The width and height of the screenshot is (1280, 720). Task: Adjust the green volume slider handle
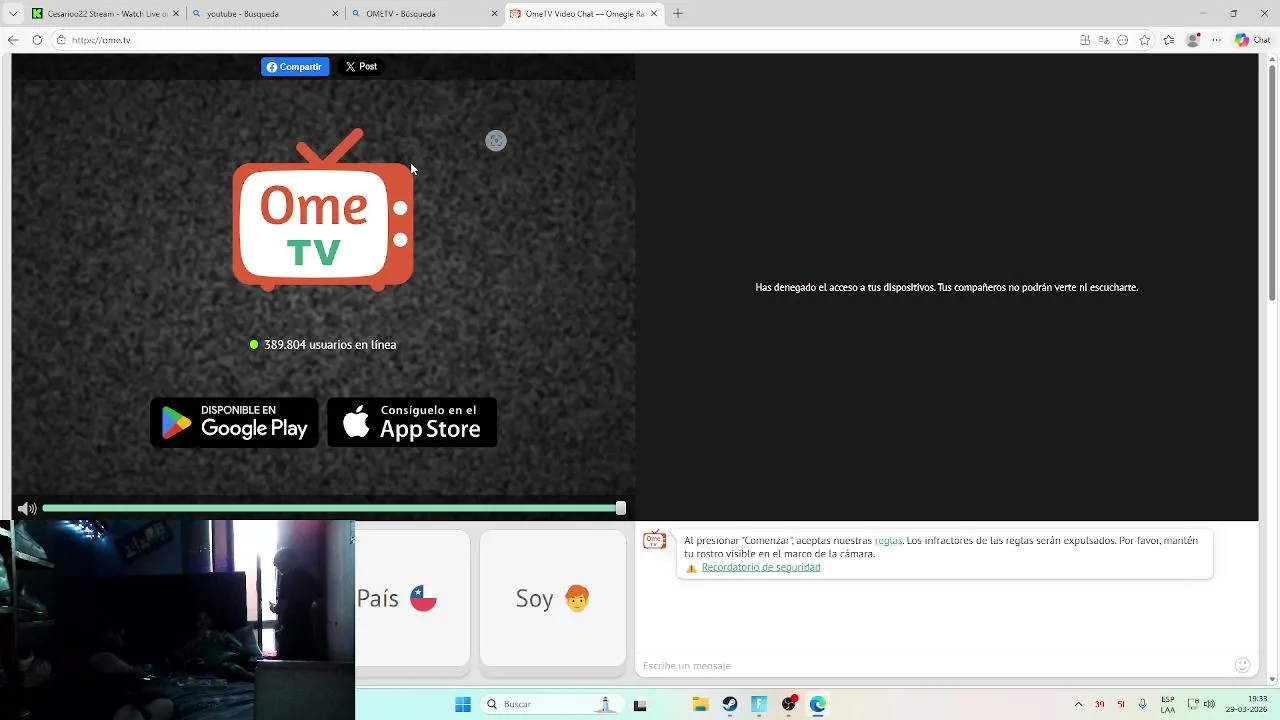coord(621,508)
